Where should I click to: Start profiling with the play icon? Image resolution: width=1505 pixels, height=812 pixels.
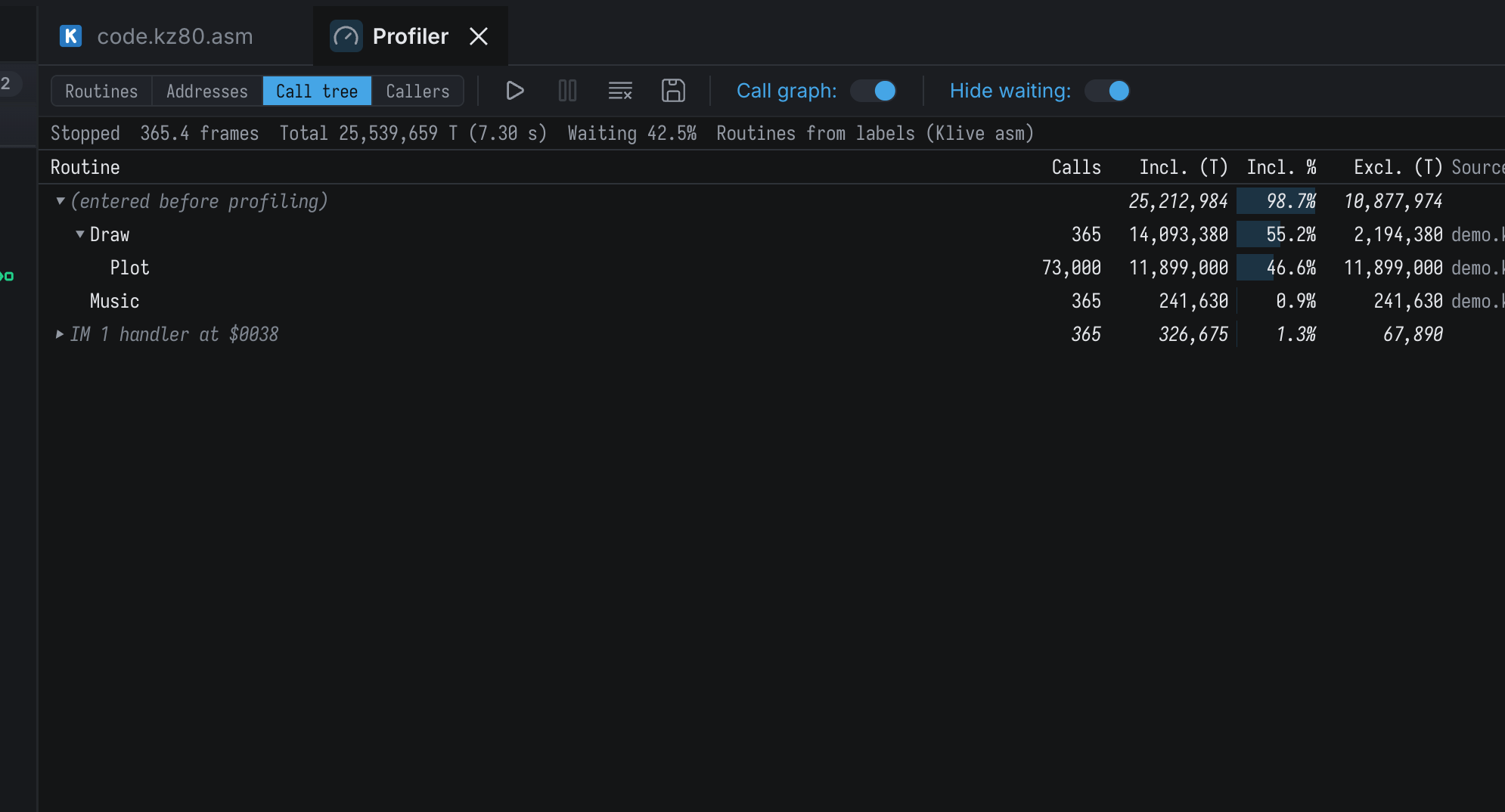514,91
